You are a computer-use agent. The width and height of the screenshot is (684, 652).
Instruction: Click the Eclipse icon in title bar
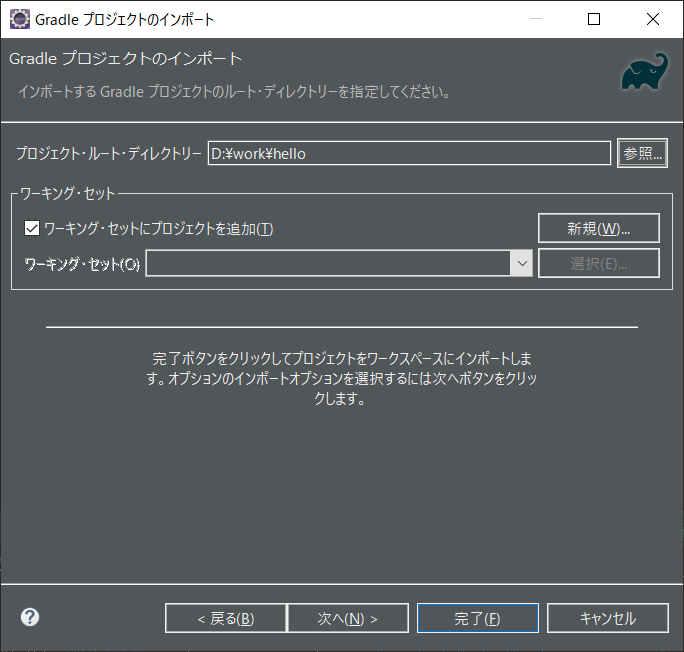coord(20,19)
